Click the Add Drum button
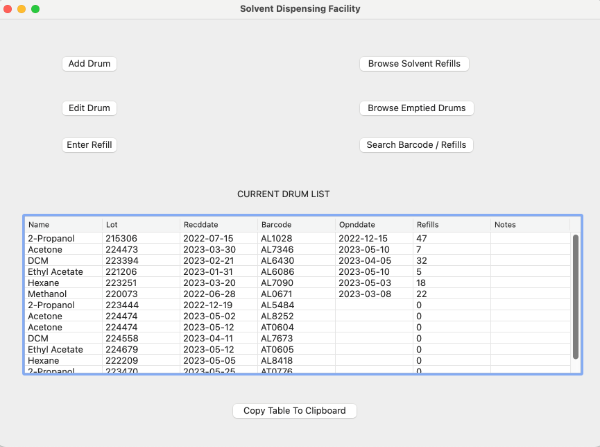600x447 pixels. (89, 64)
